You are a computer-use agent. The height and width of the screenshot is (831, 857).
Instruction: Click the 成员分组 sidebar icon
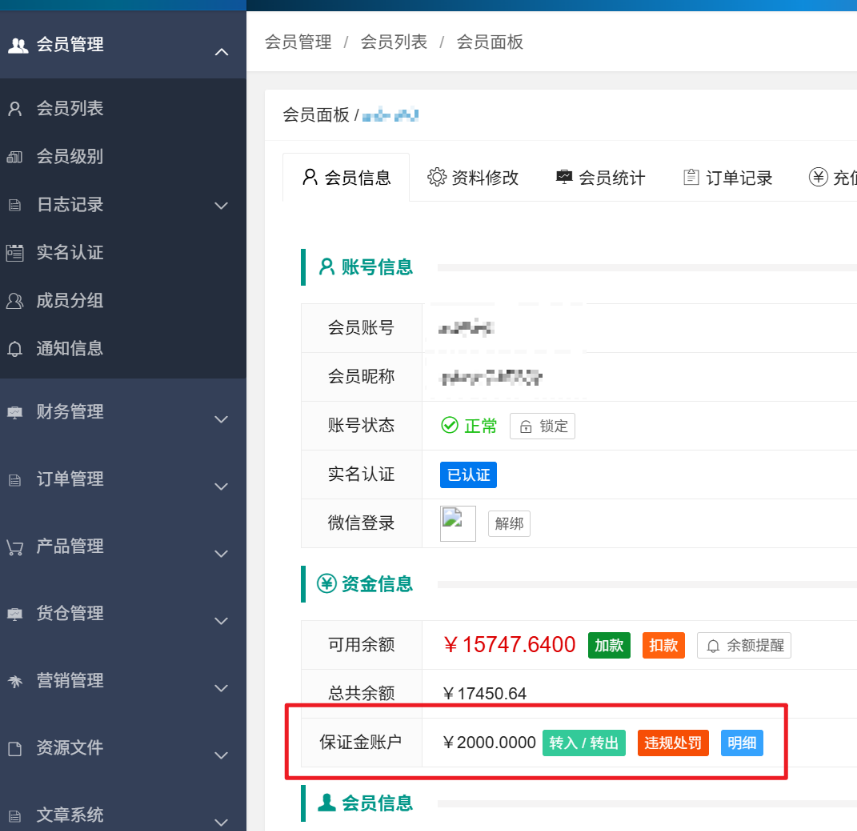tap(15, 301)
